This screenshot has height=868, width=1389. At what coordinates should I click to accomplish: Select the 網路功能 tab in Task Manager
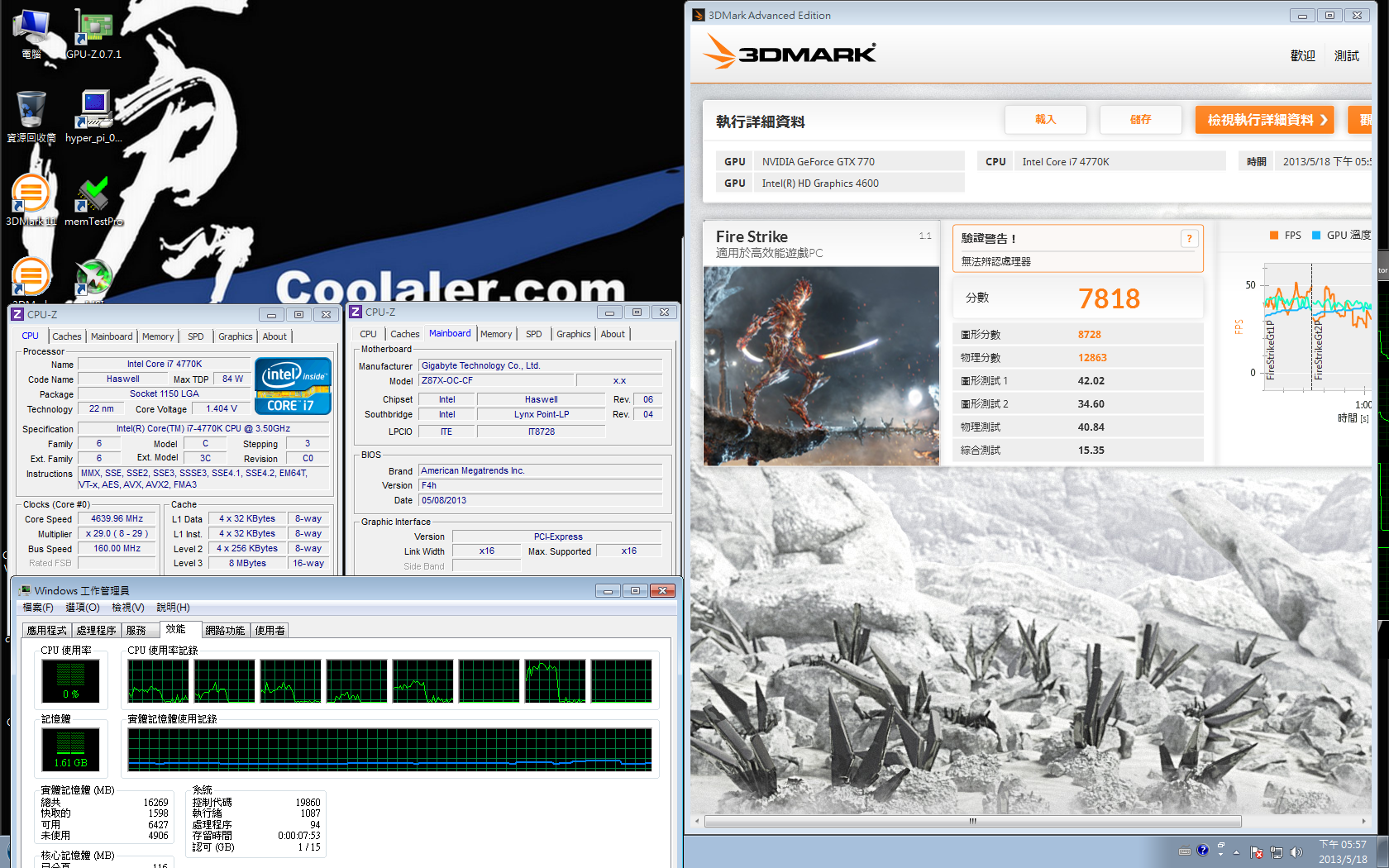pos(225,630)
